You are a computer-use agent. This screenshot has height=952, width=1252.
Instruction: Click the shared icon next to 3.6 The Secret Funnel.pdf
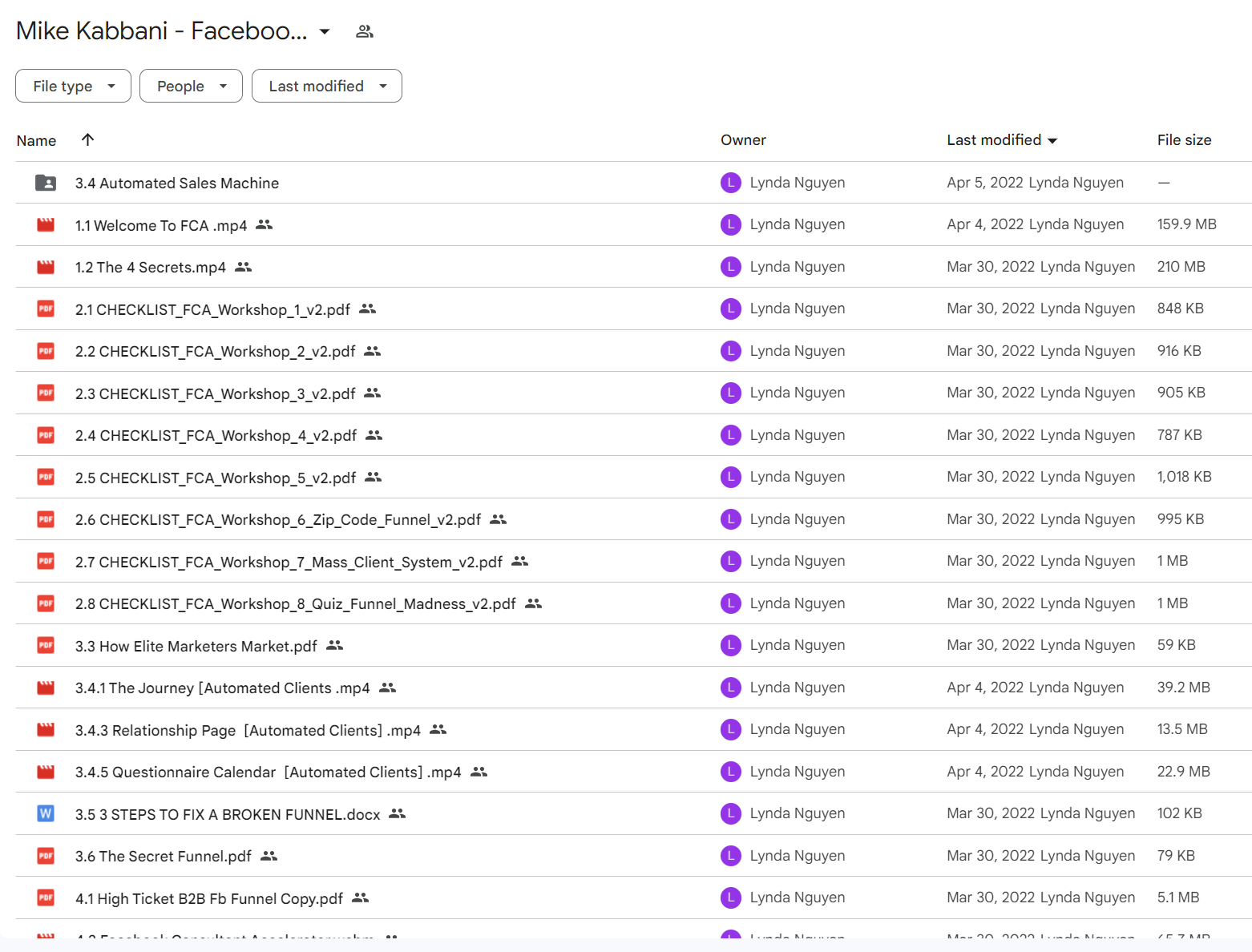[269, 856]
